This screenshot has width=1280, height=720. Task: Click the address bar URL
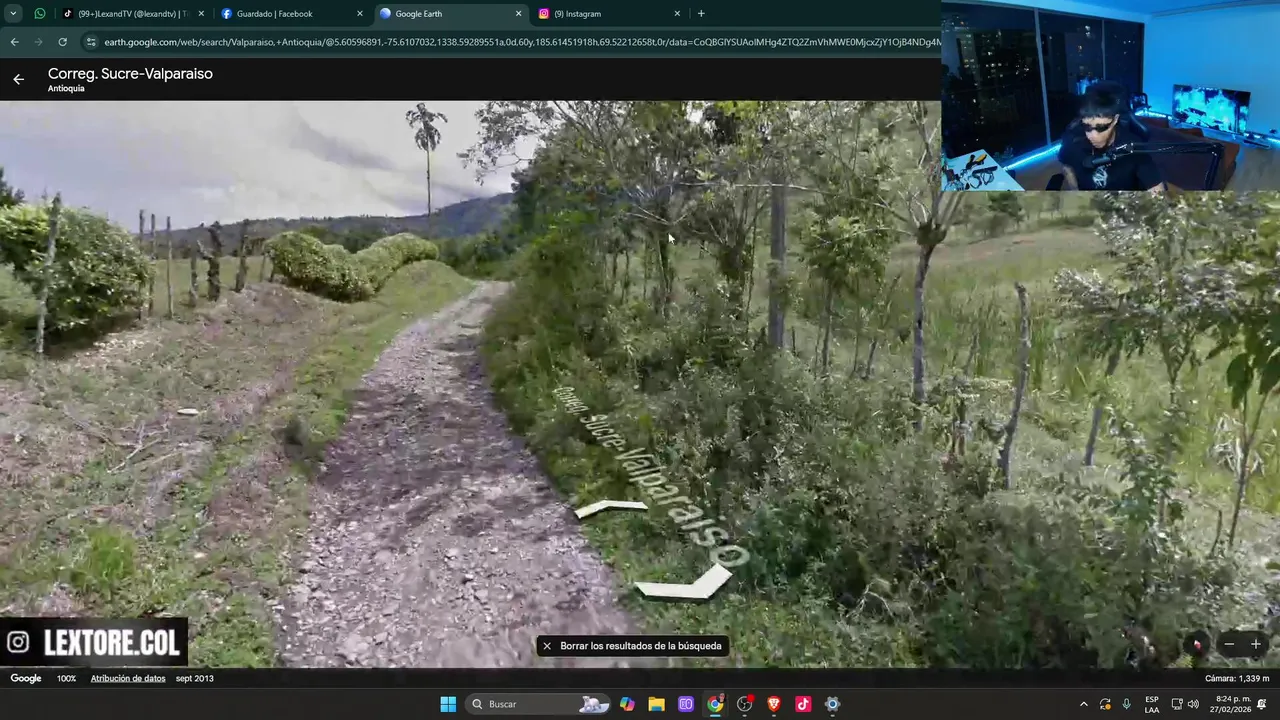point(520,42)
